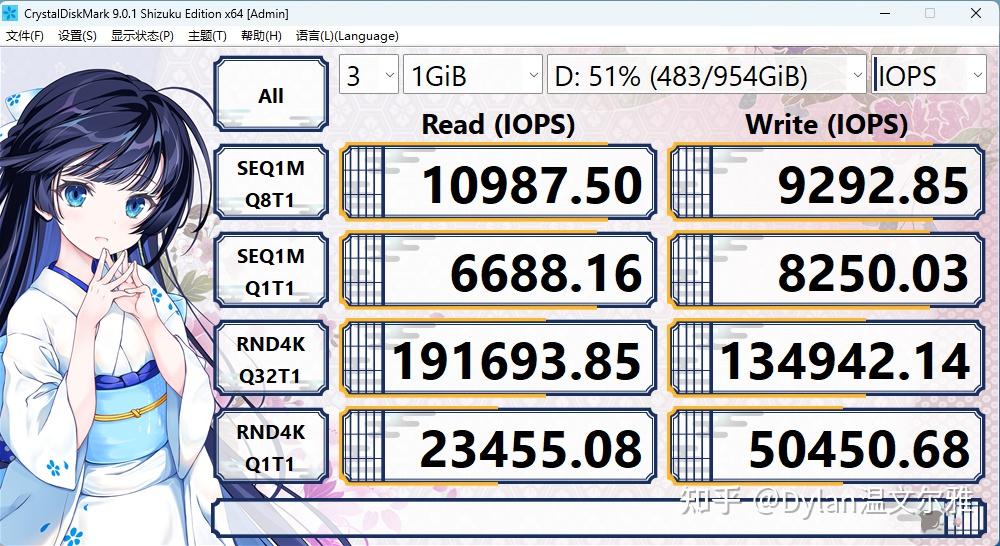The height and width of the screenshot is (546, 1000).
Task: Open the test count dropdown showing 3
Action: point(369,75)
